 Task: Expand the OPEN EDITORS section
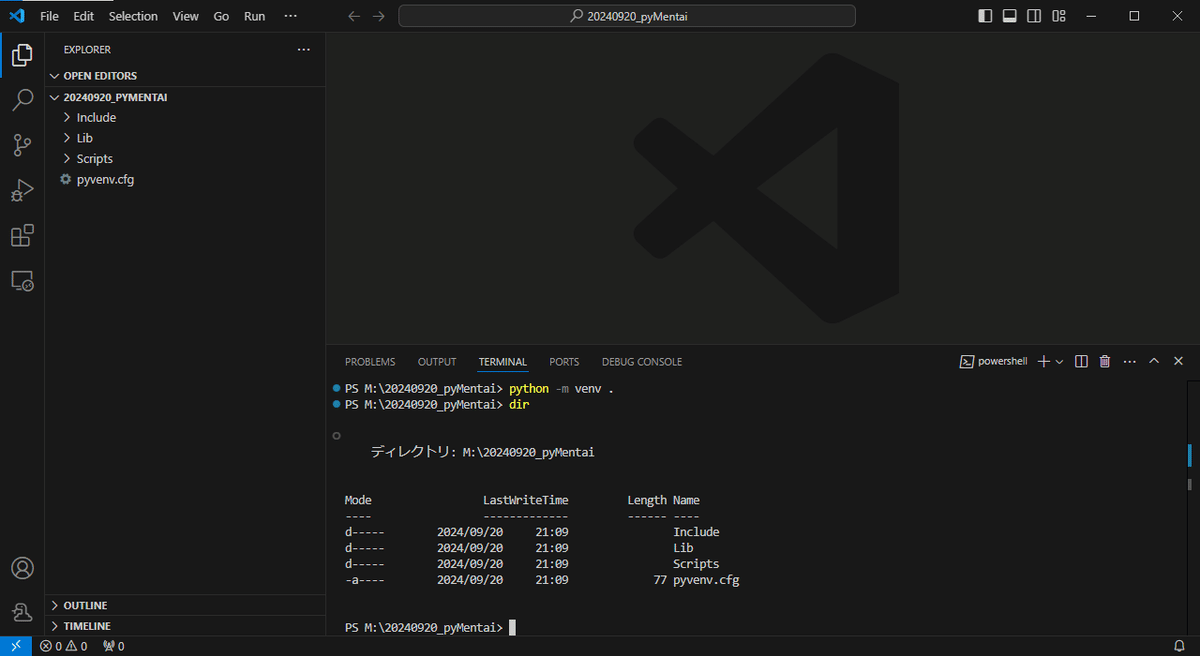click(x=185, y=76)
